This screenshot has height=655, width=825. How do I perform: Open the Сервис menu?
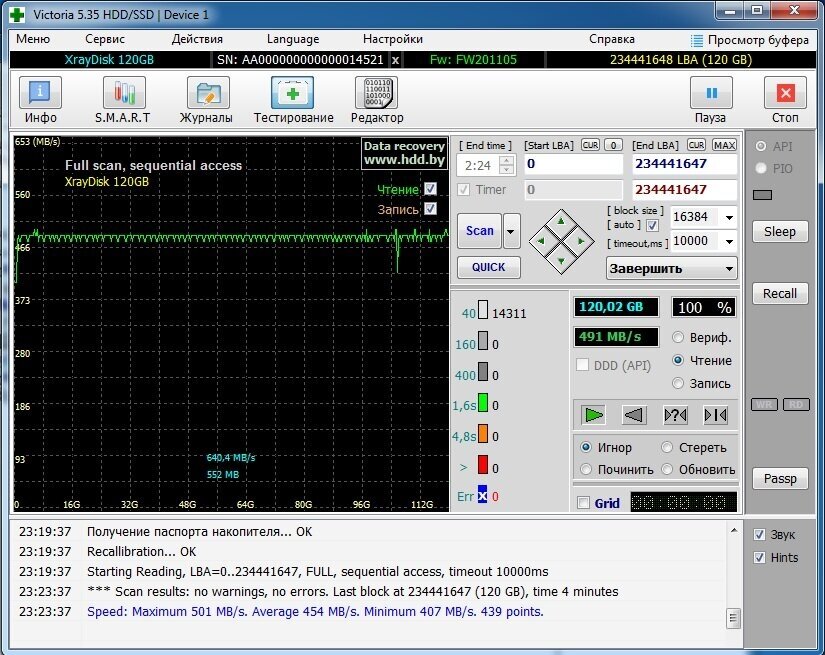[105, 39]
